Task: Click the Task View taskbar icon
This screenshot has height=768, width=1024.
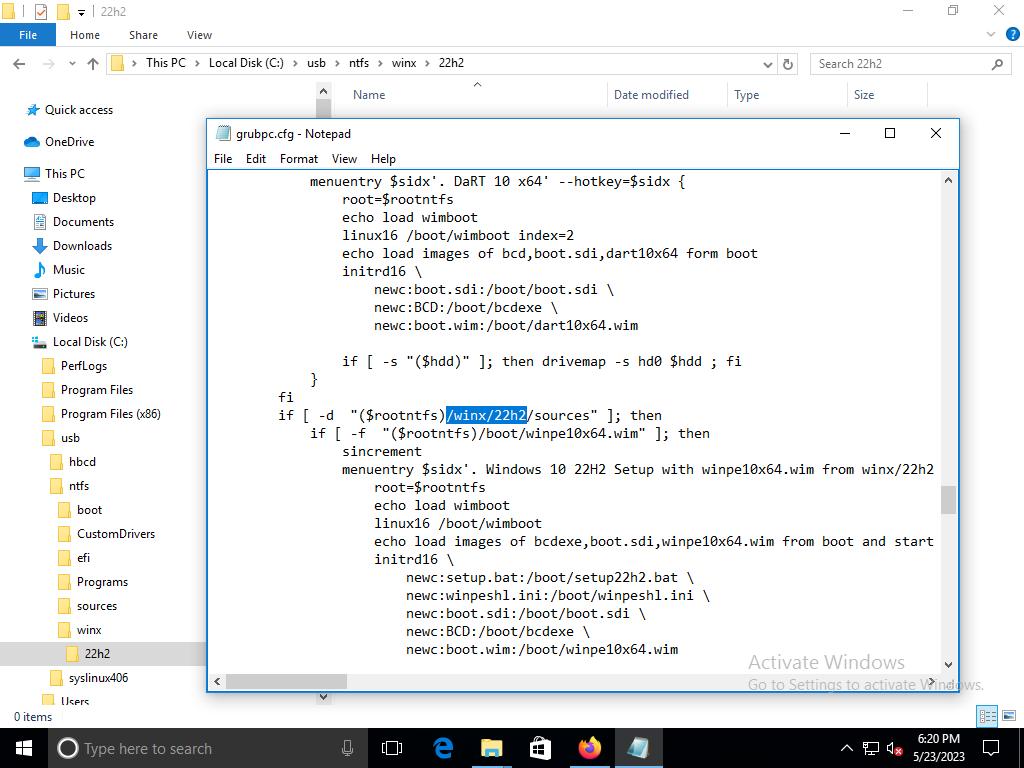Action: (392, 748)
